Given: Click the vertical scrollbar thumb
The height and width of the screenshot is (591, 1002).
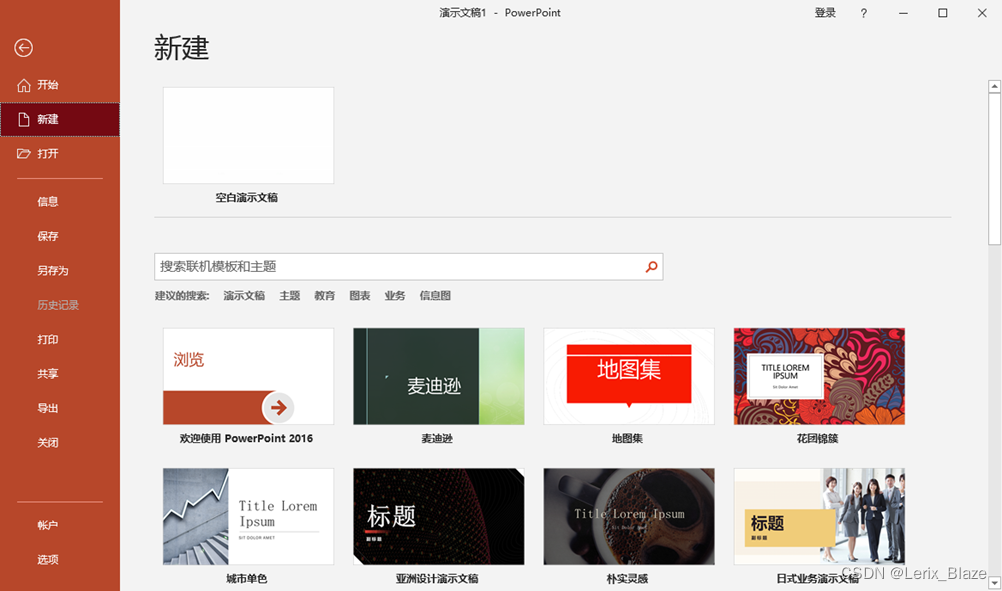Looking at the screenshot, I should [994, 169].
